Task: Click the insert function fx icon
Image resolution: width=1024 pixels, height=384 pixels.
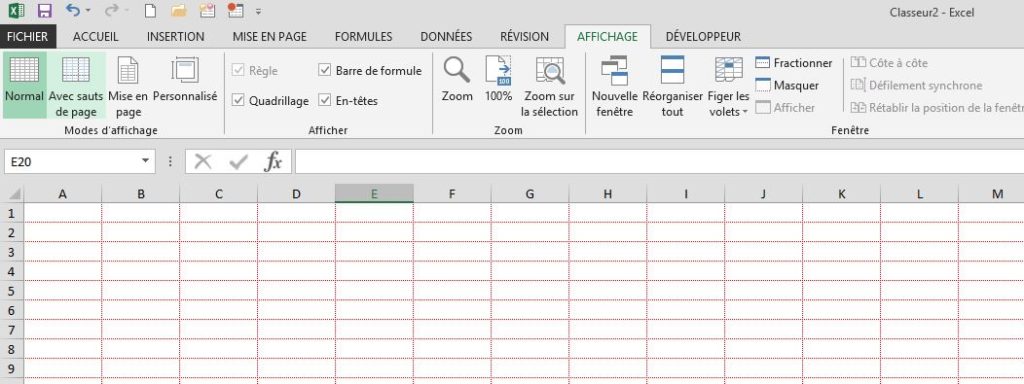Action: [x=273, y=161]
